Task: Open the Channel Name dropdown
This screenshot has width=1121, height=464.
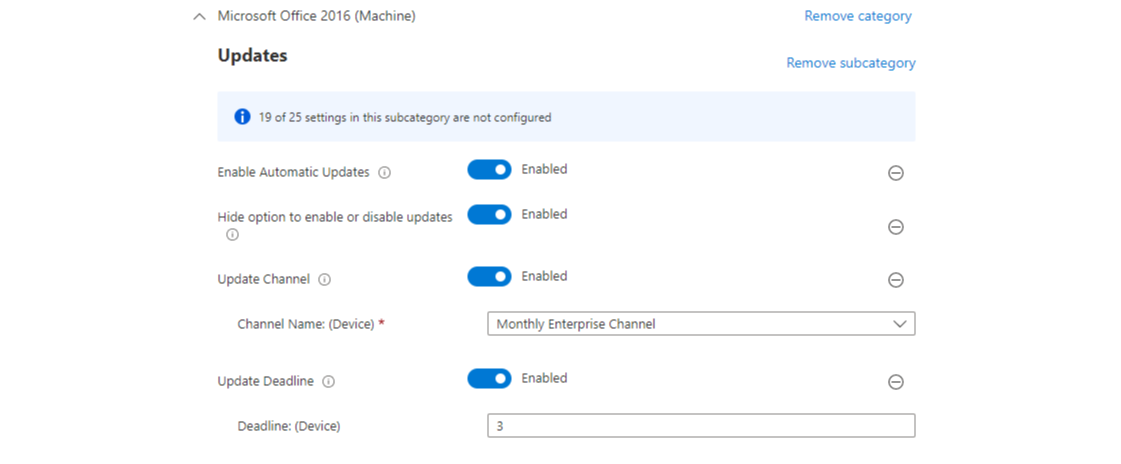Action: pyautogui.click(x=701, y=324)
